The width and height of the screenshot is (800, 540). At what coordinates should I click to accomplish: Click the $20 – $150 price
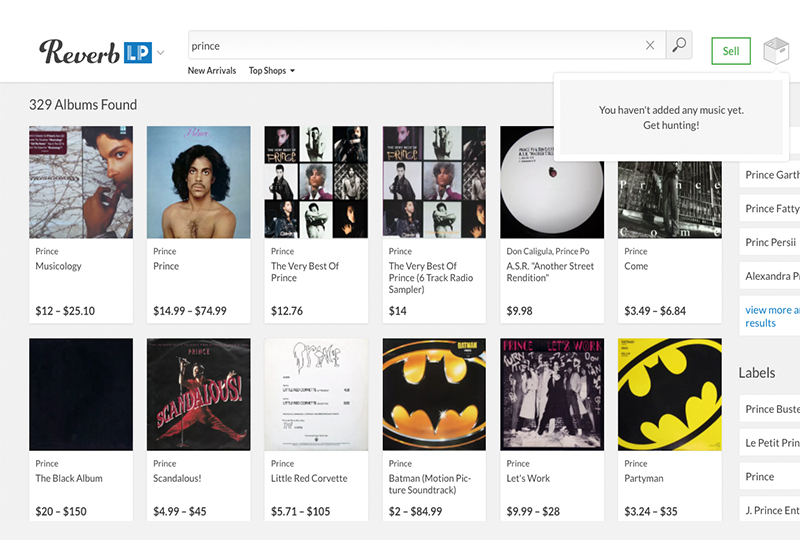(61, 511)
